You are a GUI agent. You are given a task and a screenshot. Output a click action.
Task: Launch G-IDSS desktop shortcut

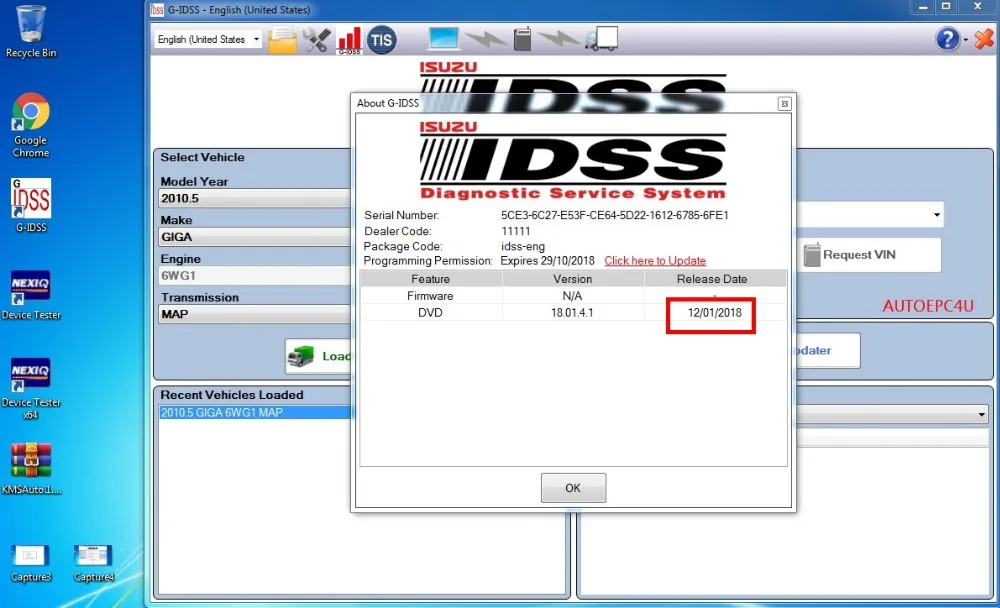click(31, 205)
